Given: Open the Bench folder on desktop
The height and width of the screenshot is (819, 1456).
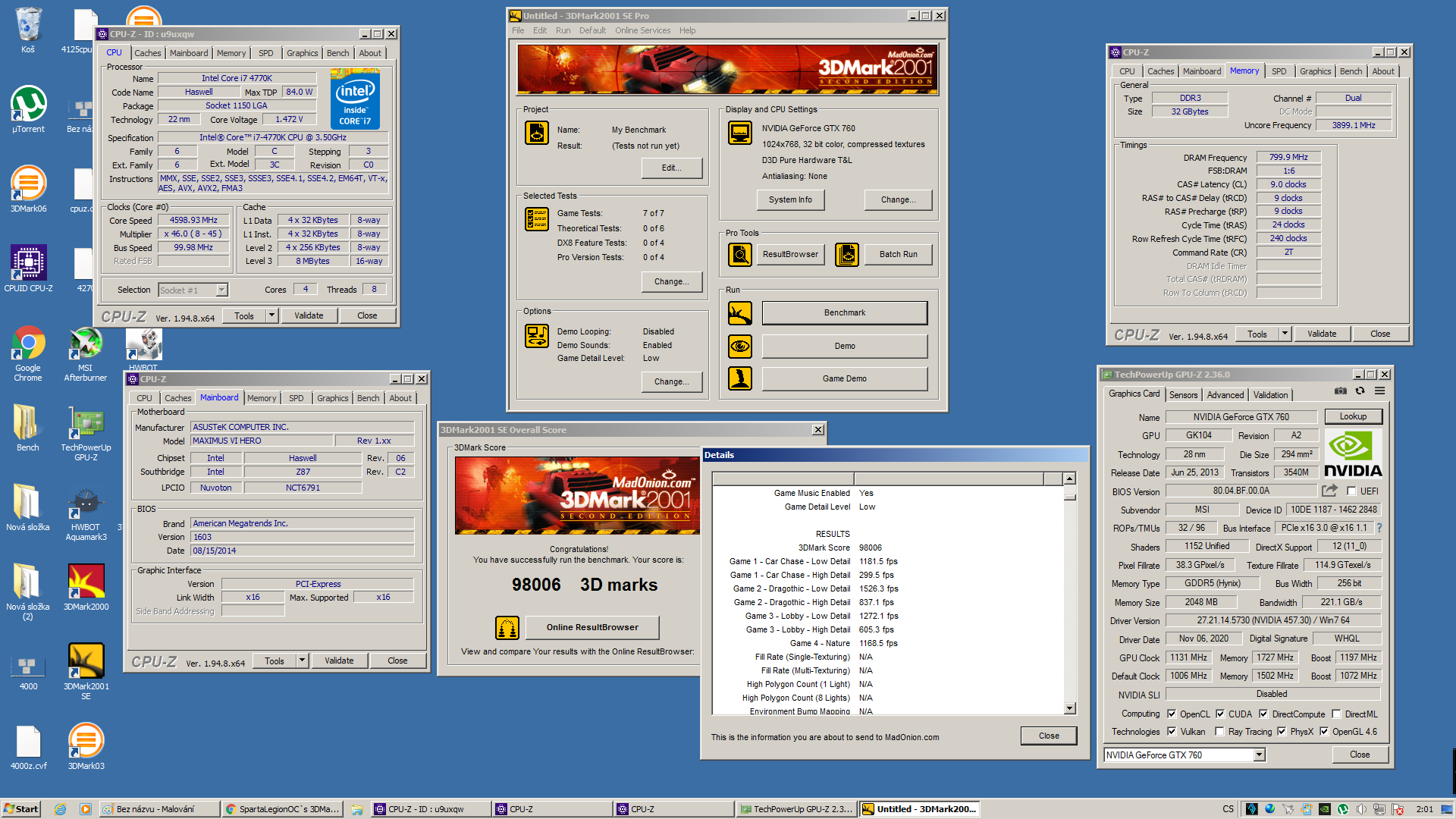Looking at the screenshot, I should [28, 427].
